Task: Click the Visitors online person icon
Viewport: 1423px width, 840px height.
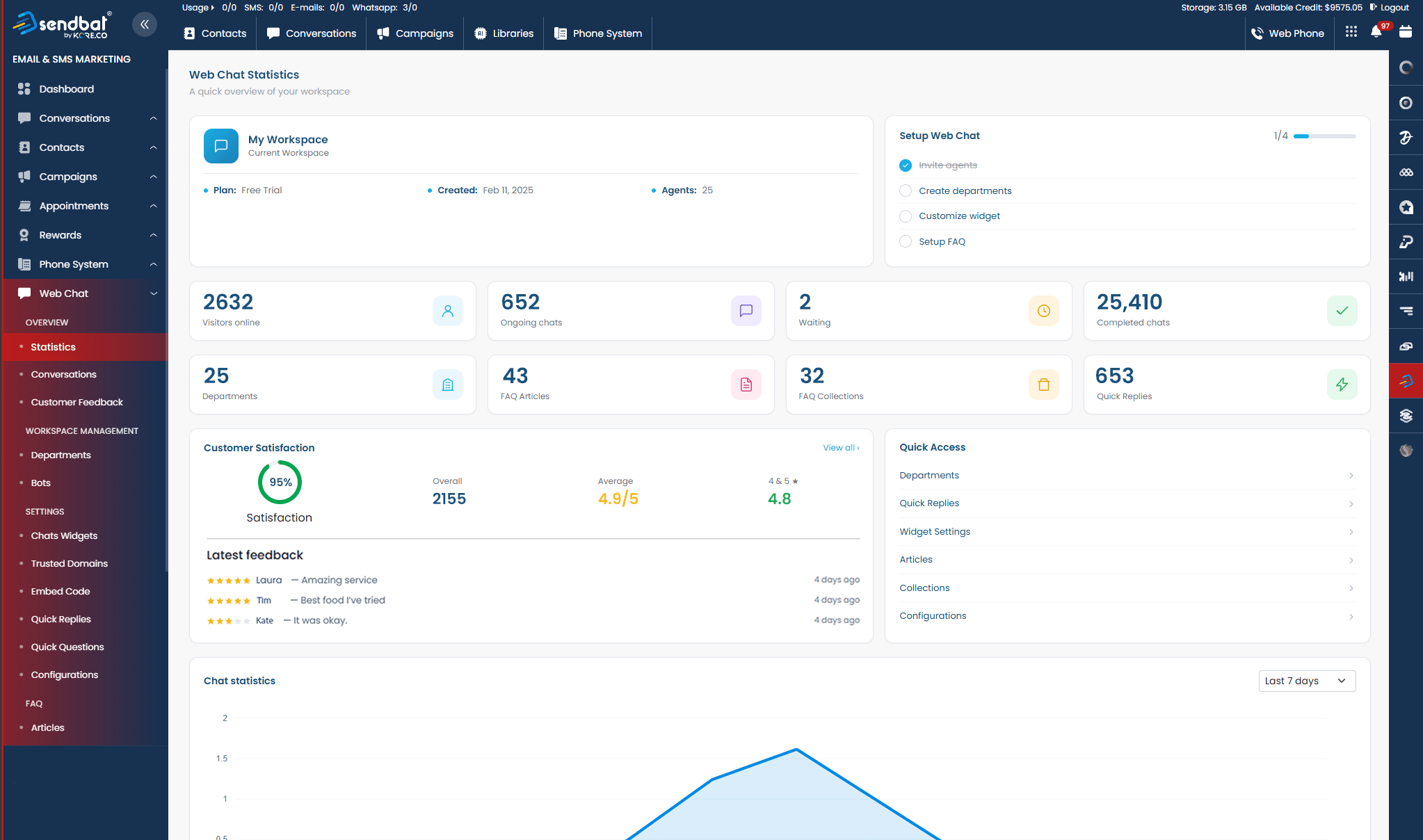Action: pyautogui.click(x=448, y=311)
